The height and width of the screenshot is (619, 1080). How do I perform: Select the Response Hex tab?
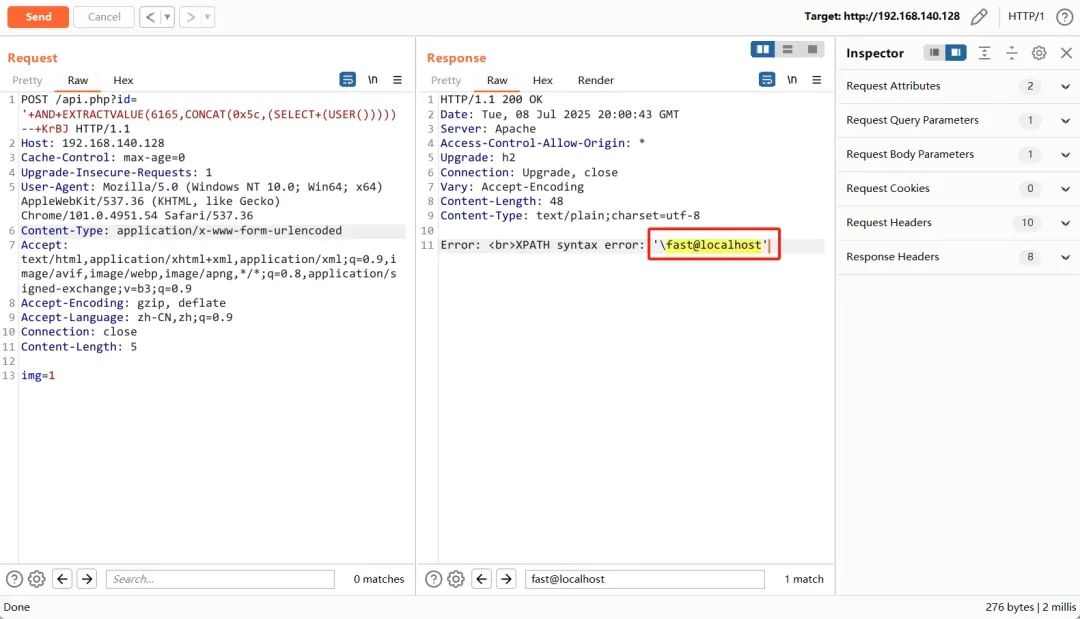pyautogui.click(x=543, y=81)
